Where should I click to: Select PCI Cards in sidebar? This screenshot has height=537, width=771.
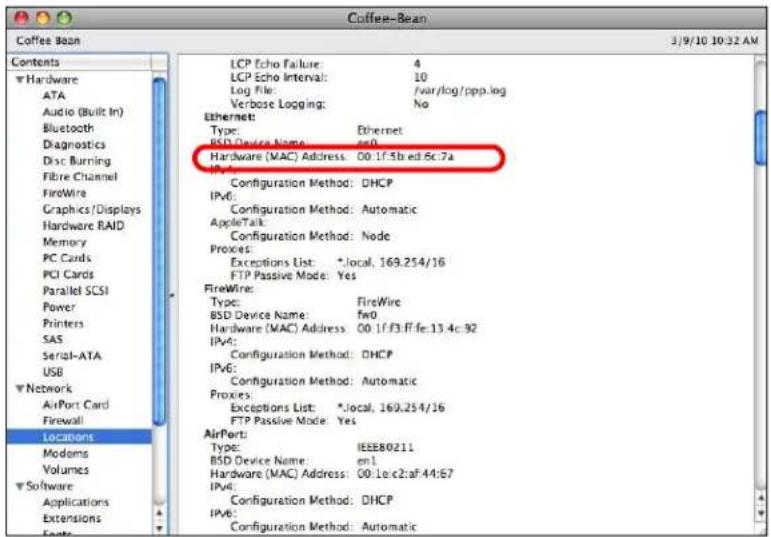click(68, 274)
